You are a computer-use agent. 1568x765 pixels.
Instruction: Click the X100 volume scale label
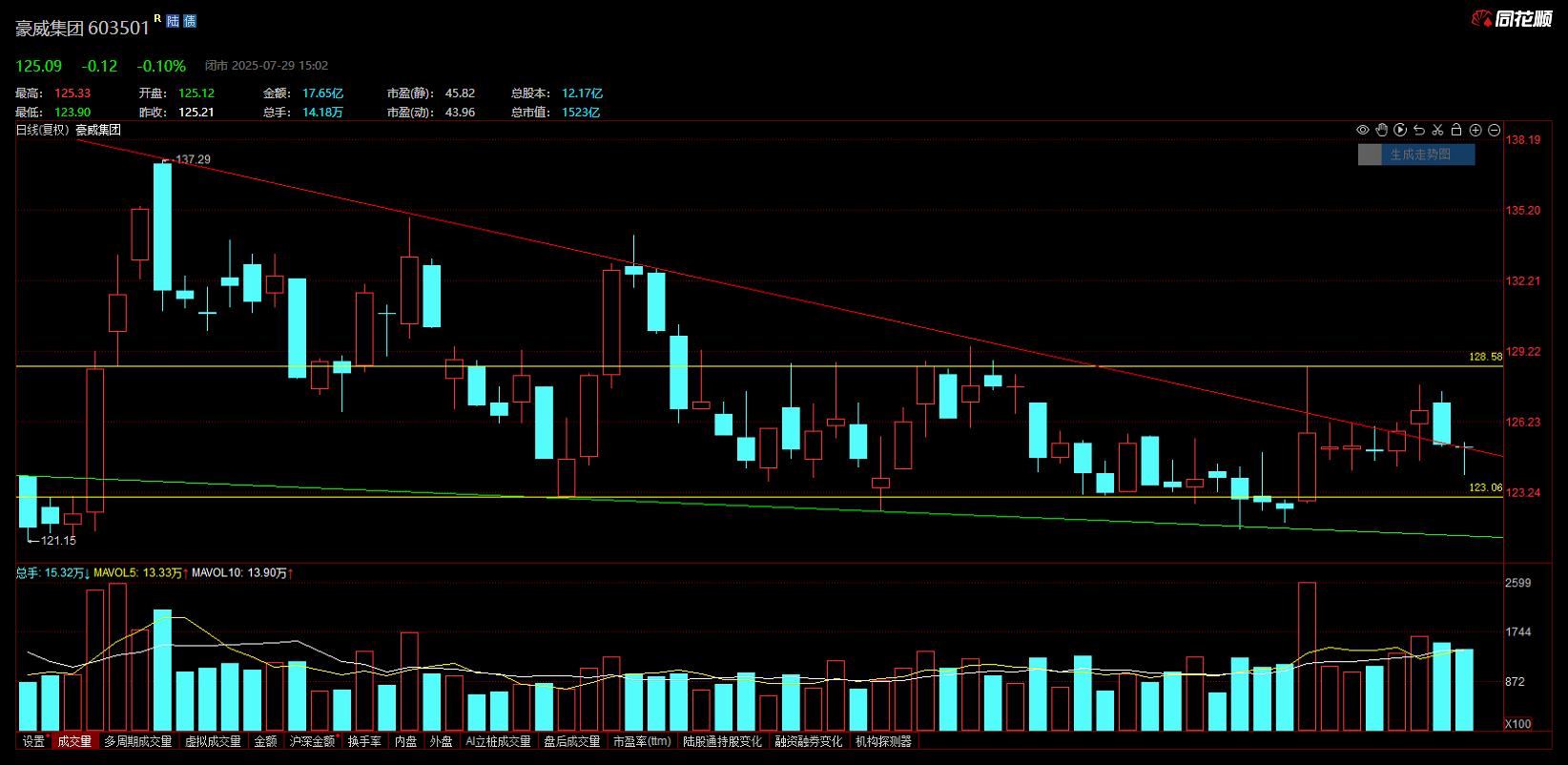(1517, 724)
